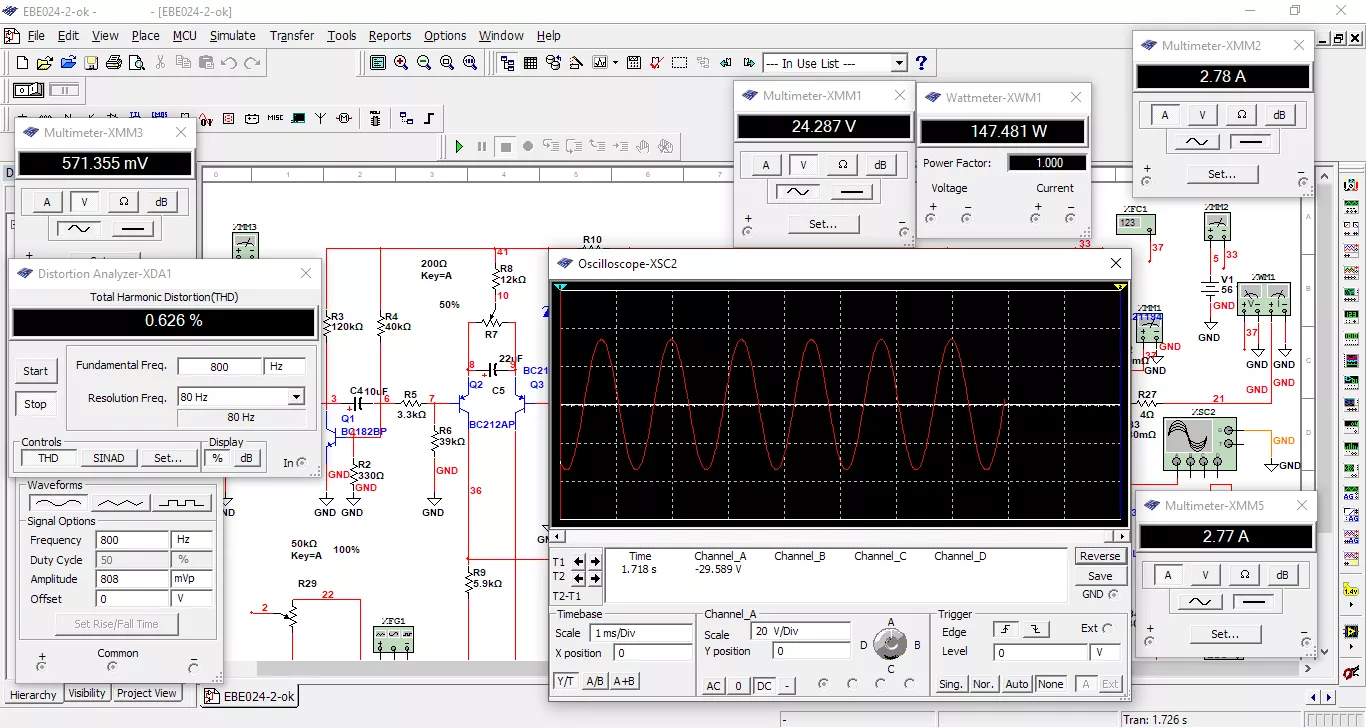
Task: Click the Zoom Fit to Page icon
Action: [470, 63]
